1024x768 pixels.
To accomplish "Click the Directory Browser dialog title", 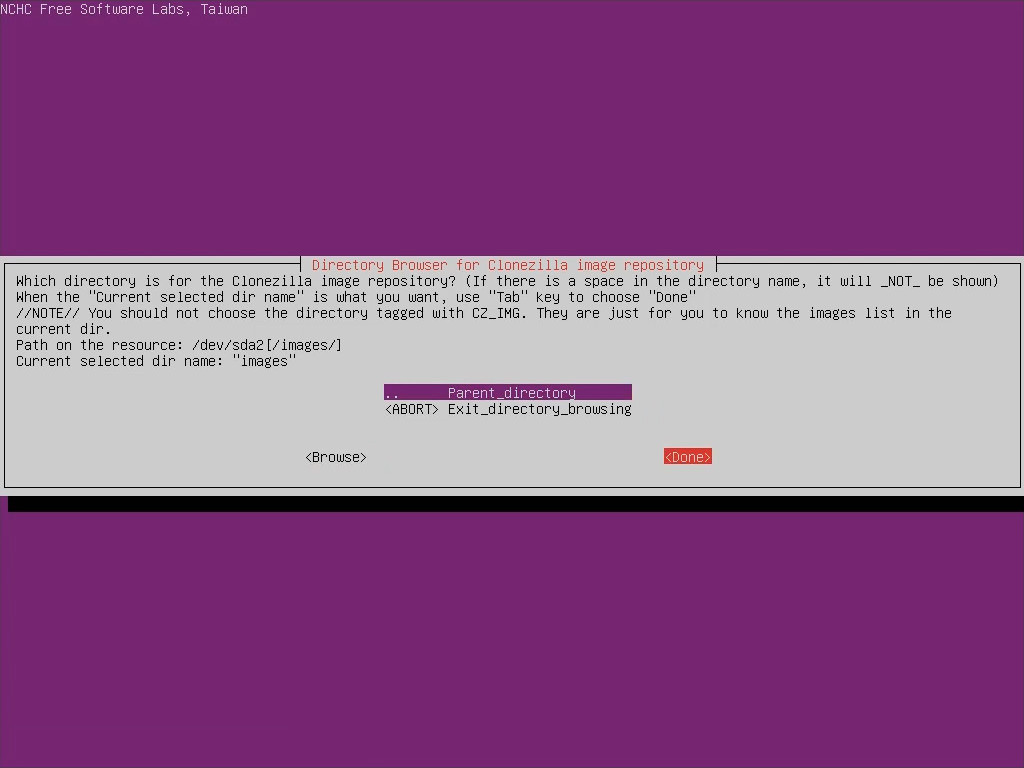I will 507,265.
